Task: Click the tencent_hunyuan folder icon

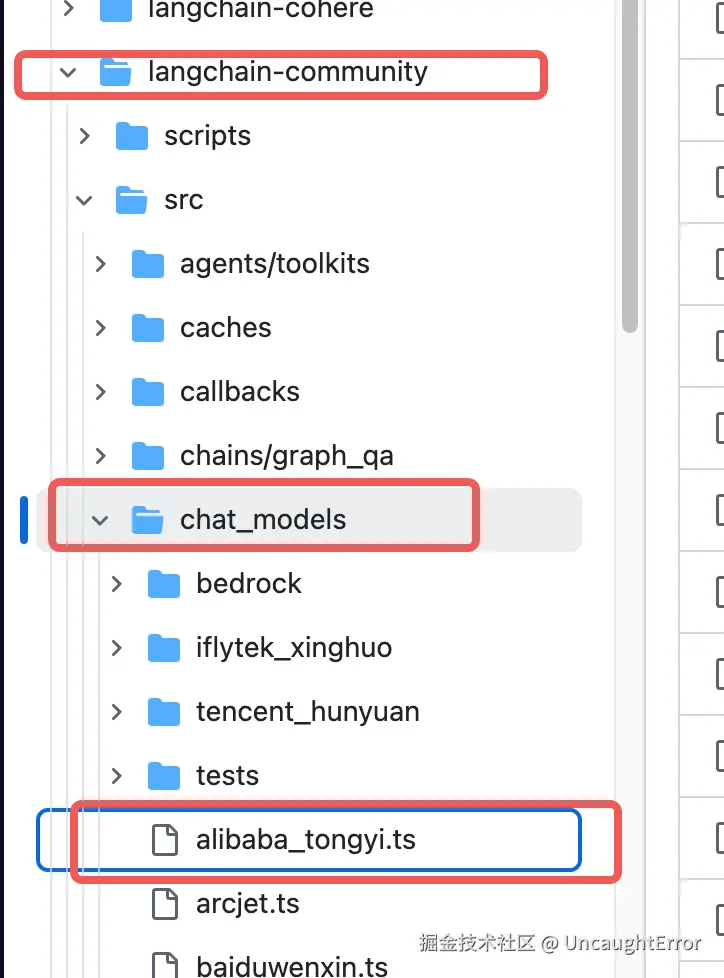Action: [164, 712]
